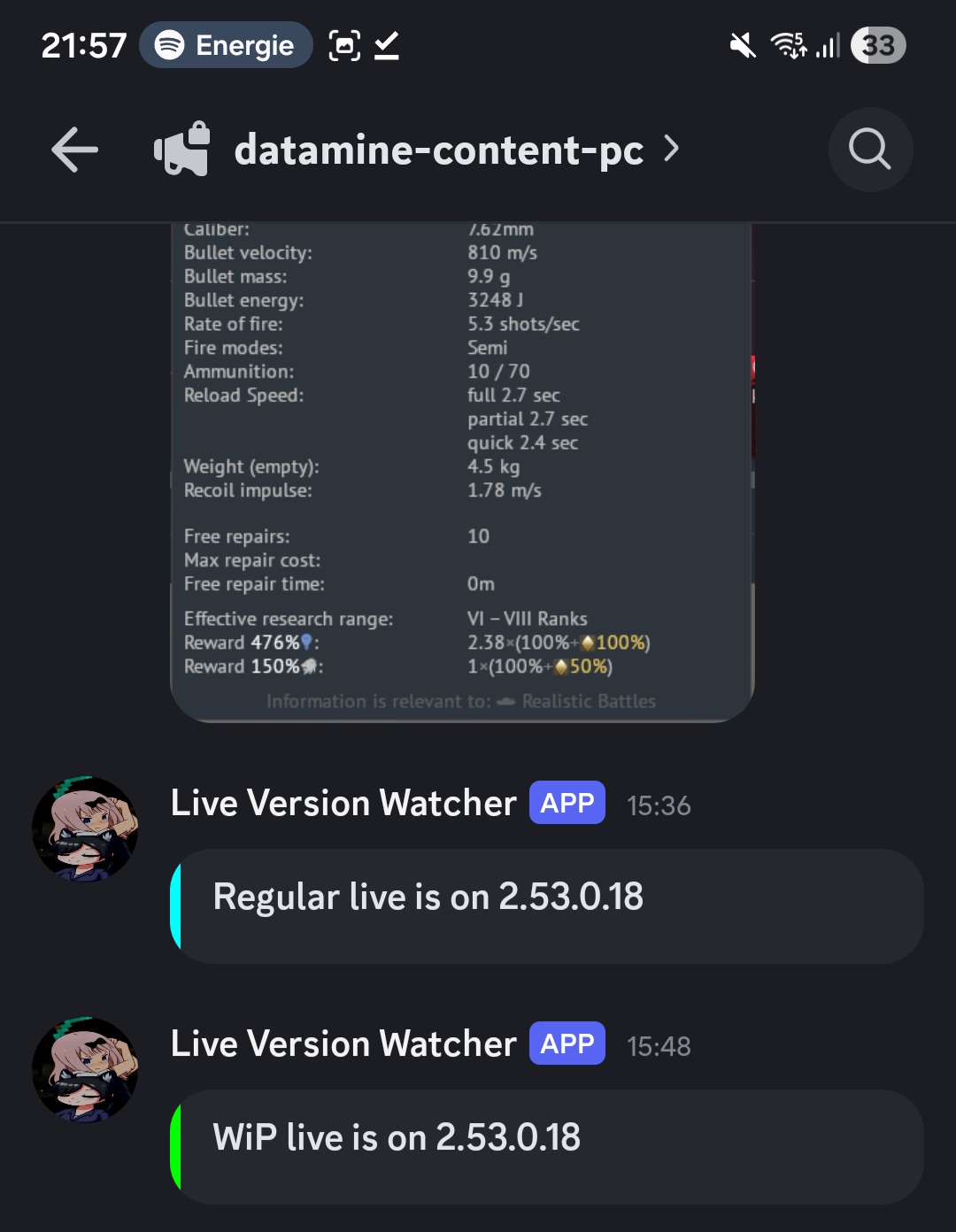Image resolution: width=956 pixels, height=1232 pixels.
Task: Tap Live Version Watcher username at 15:48
Action: [x=343, y=1044]
